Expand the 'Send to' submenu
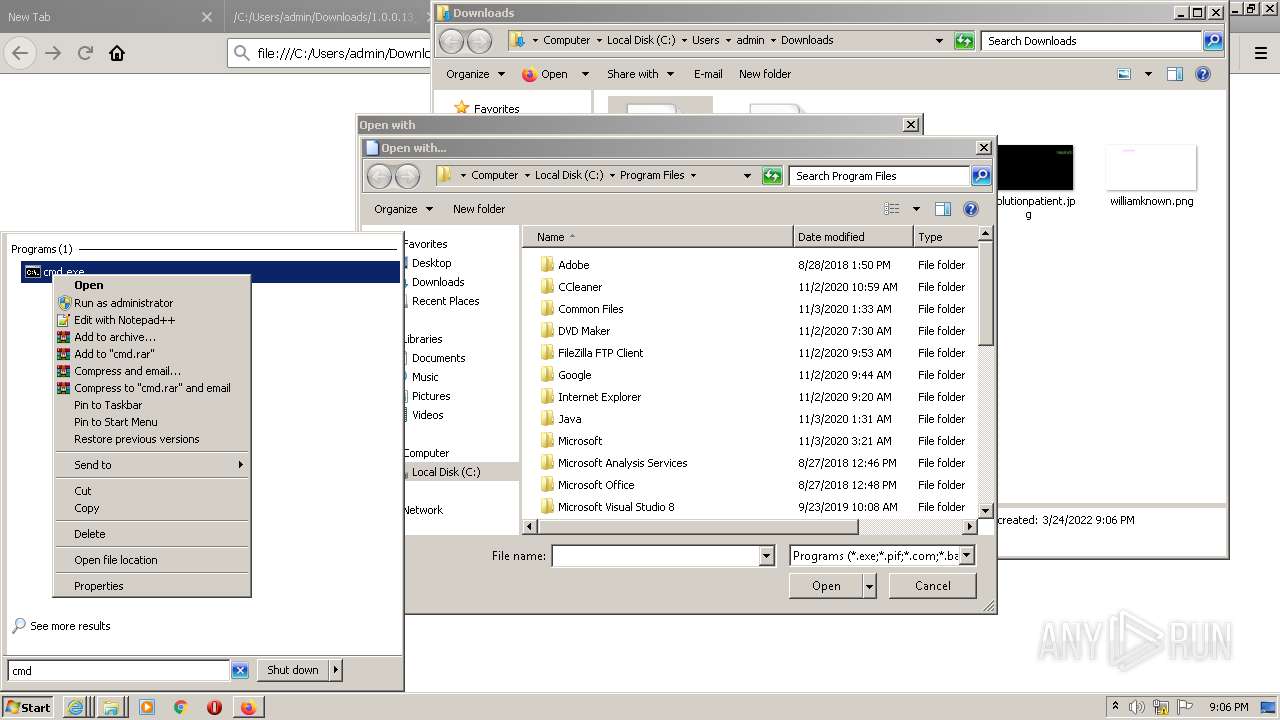1280x720 pixels. point(151,465)
